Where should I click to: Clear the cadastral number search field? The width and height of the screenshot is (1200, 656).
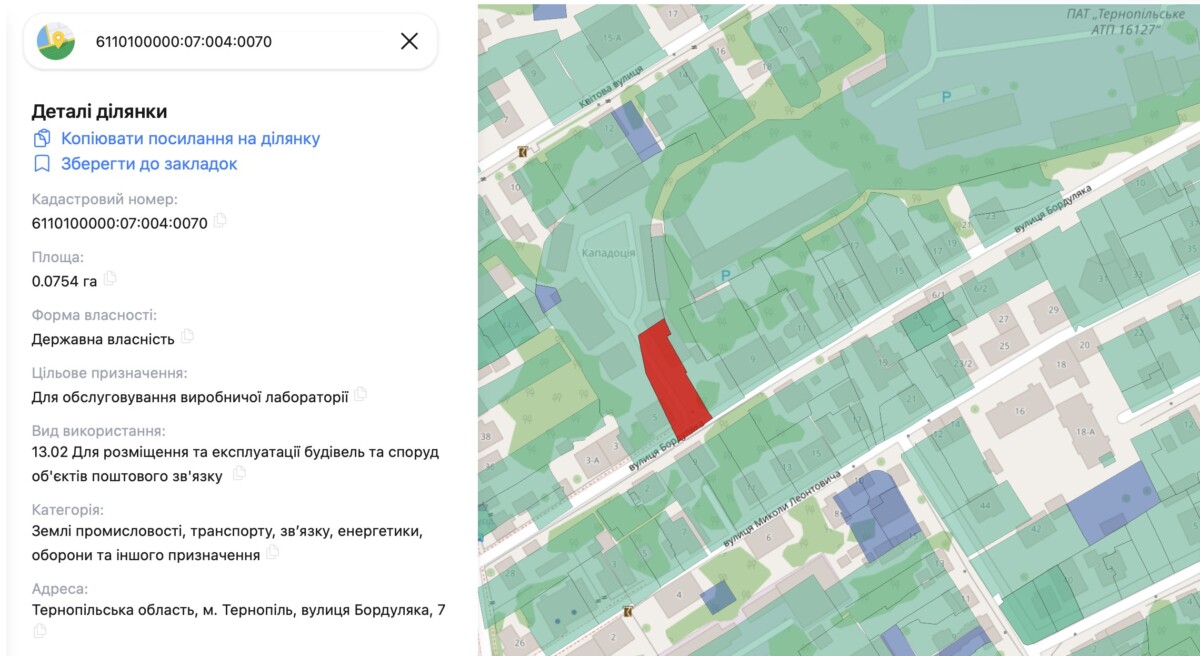click(409, 41)
